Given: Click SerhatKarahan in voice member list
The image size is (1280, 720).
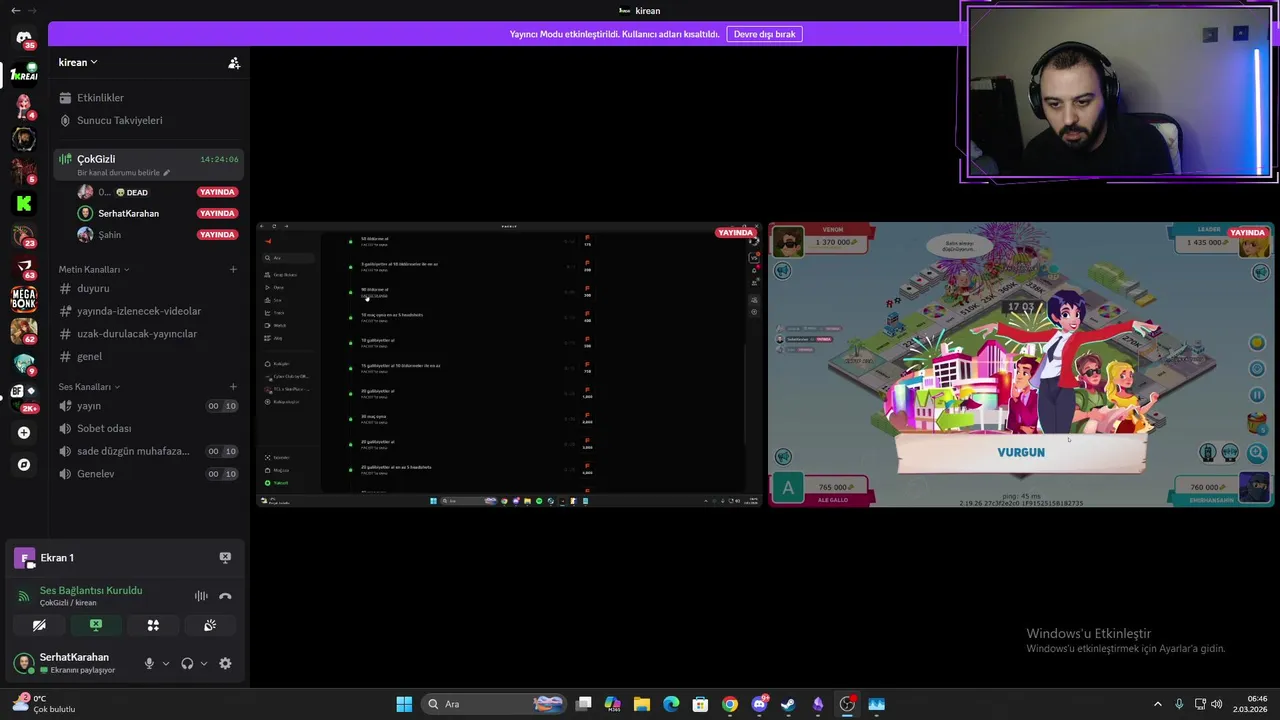Looking at the screenshot, I should [x=158, y=213].
